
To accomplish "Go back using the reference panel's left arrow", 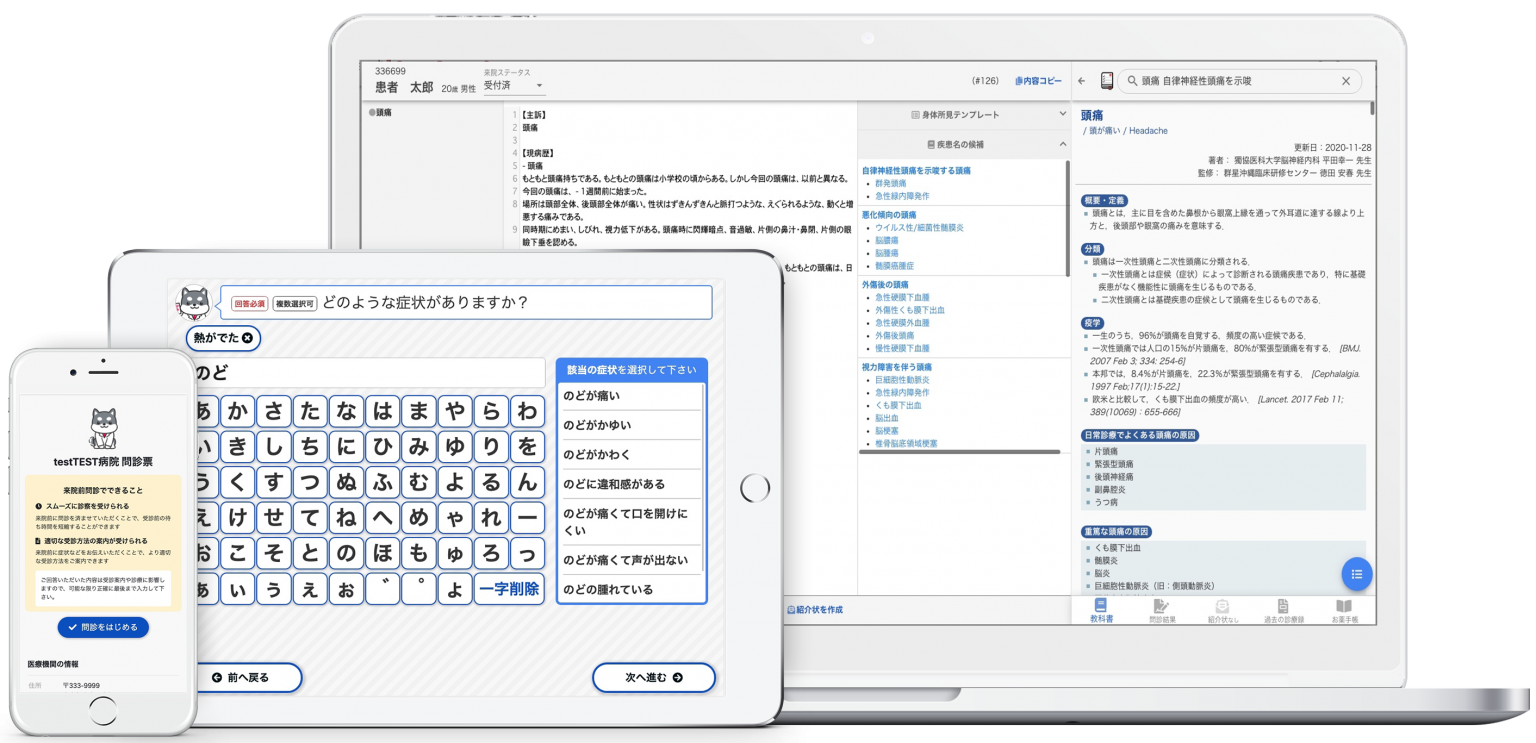I will [1082, 81].
